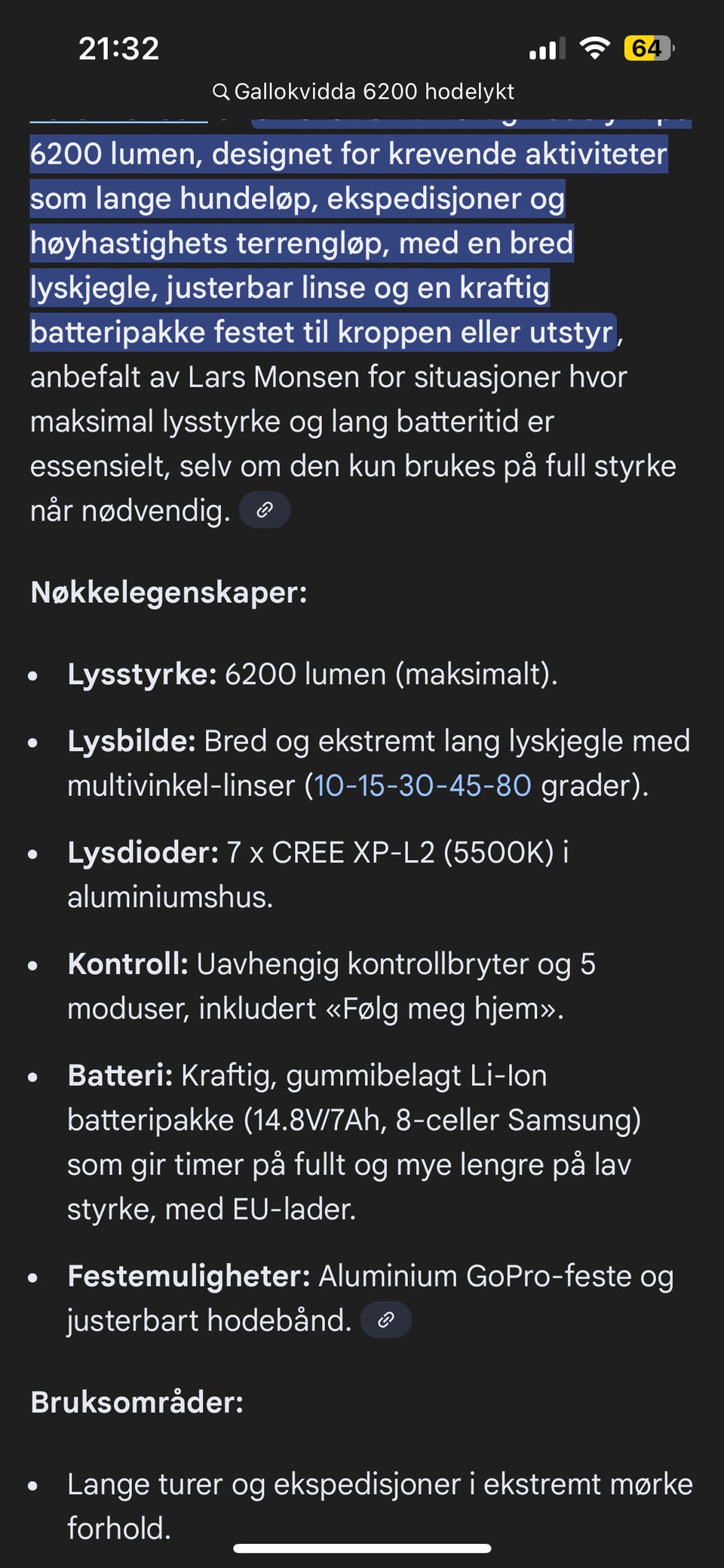Viewport: 724px width, 1568px height.
Task: Tap 'Lange turer og ekspedisjoner' bullet text
Action: click(x=263, y=1484)
